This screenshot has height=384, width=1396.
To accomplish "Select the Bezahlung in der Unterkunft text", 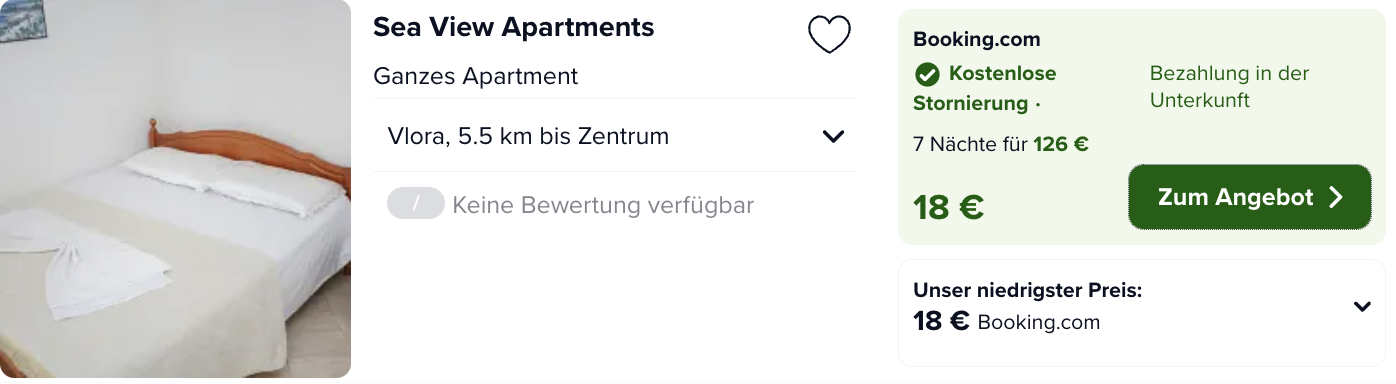I will pyautogui.click(x=1229, y=87).
